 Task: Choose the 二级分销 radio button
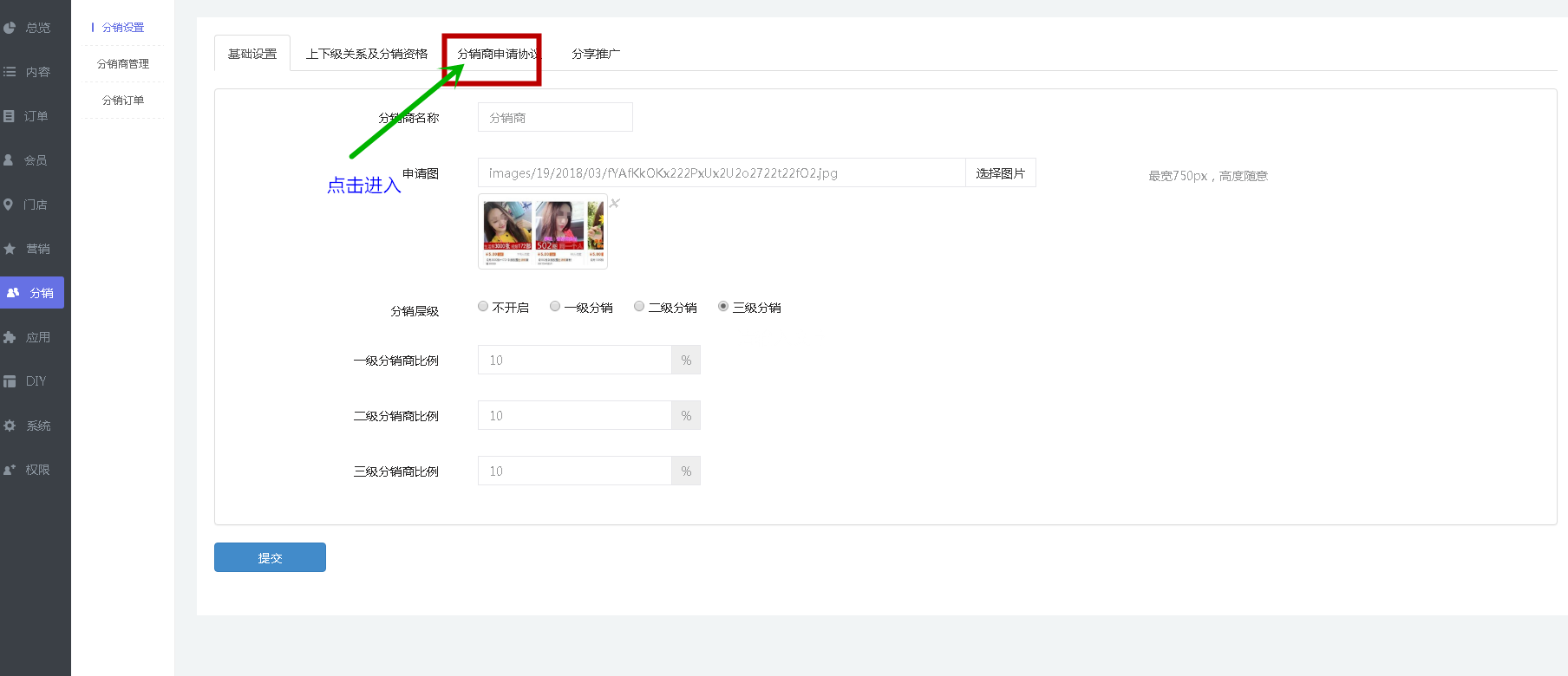(639, 307)
